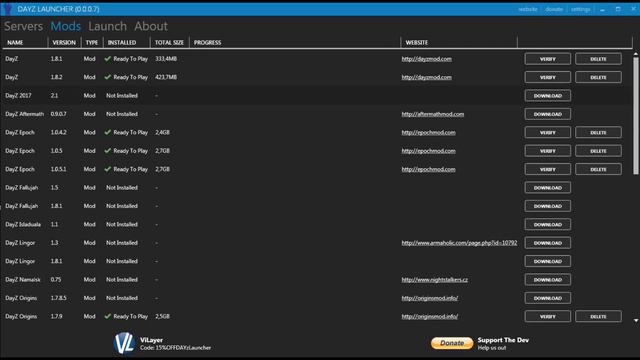Download DayZ 2017 mod

pos(548,96)
